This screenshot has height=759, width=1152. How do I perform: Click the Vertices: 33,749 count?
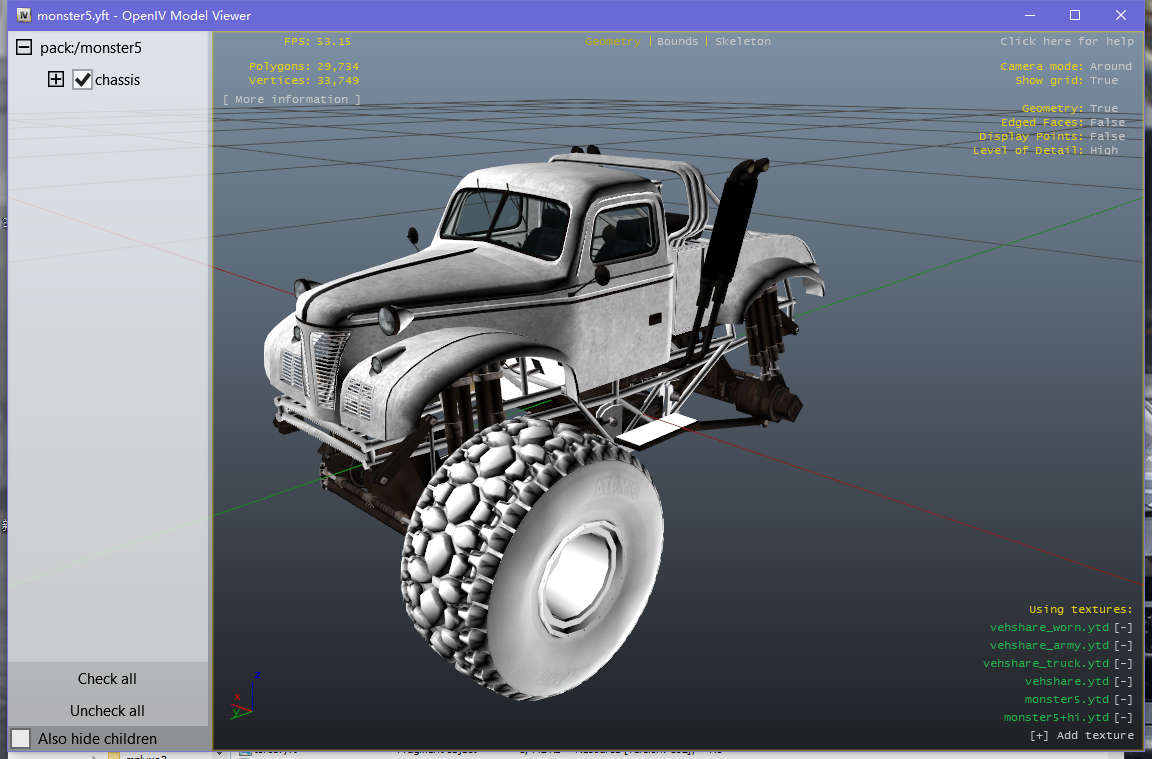(x=303, y=80)
